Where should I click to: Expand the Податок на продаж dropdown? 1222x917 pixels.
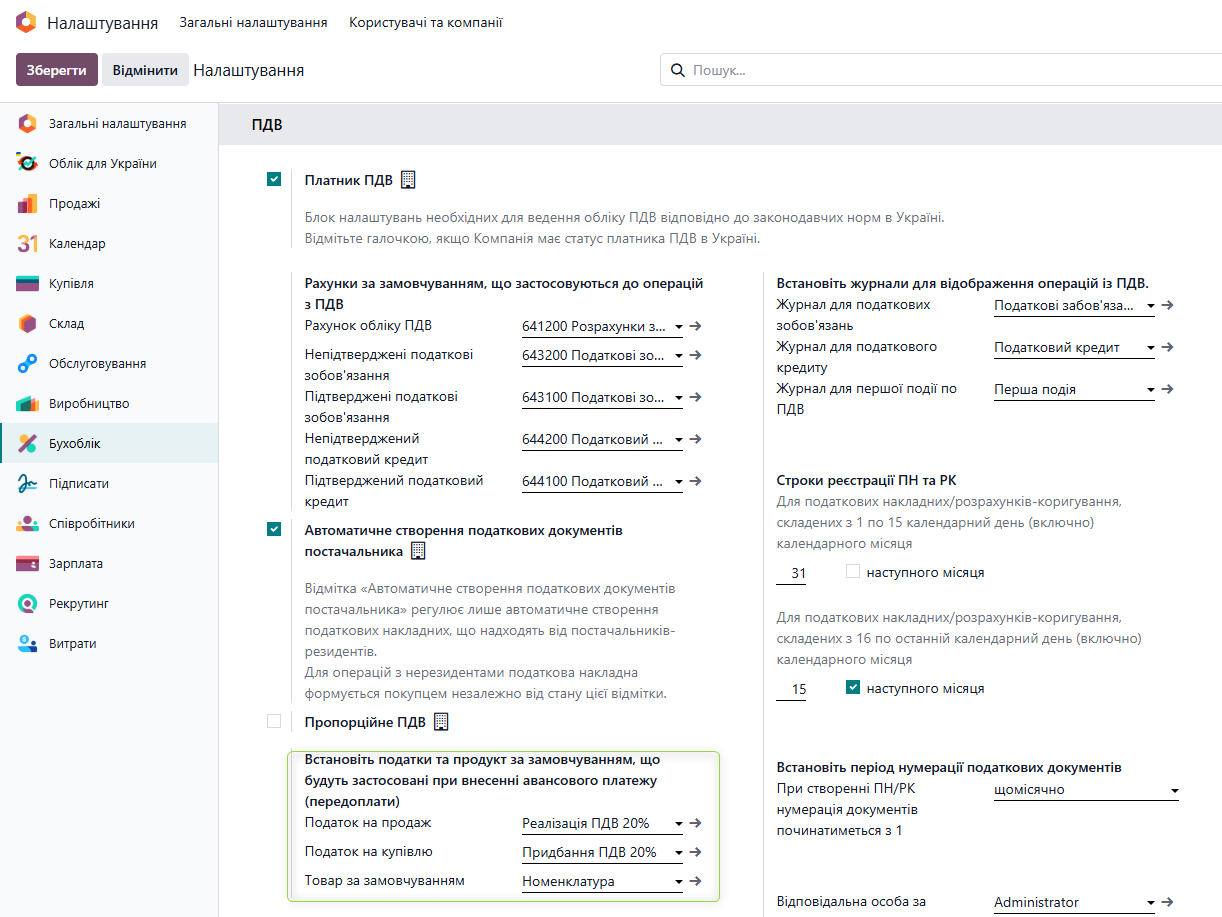[602, 824]
